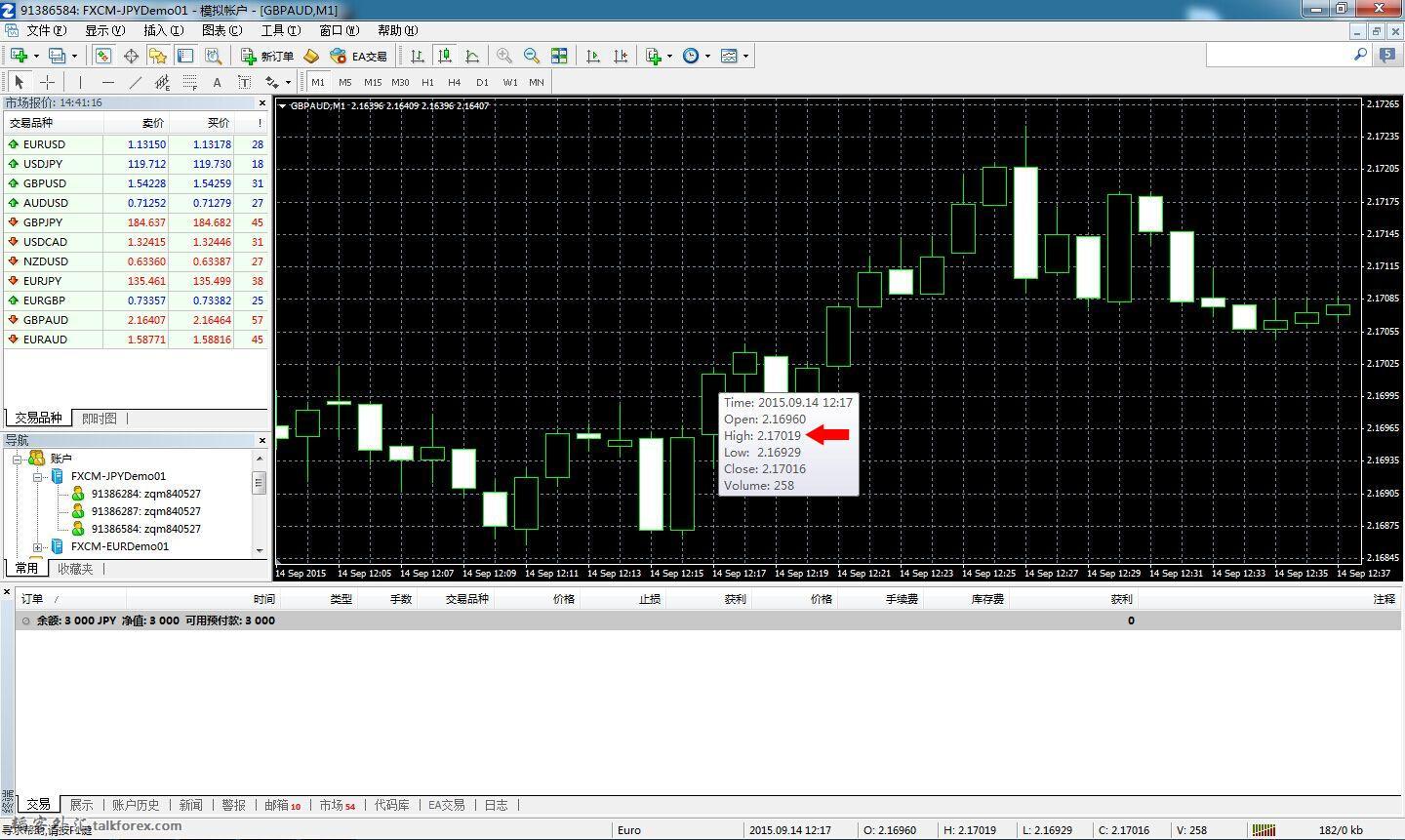
Task: Select the arrows objects tool
Action: tap(272, 82)
